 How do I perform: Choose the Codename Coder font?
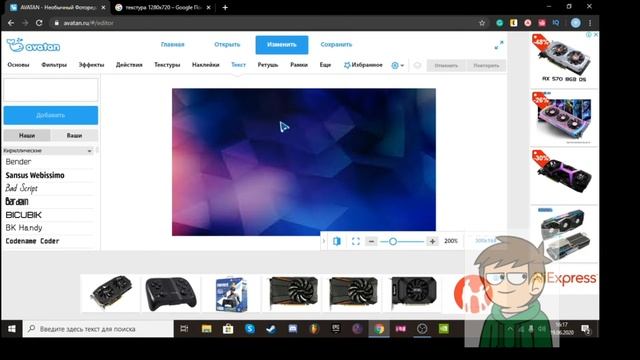click(32, 241)
